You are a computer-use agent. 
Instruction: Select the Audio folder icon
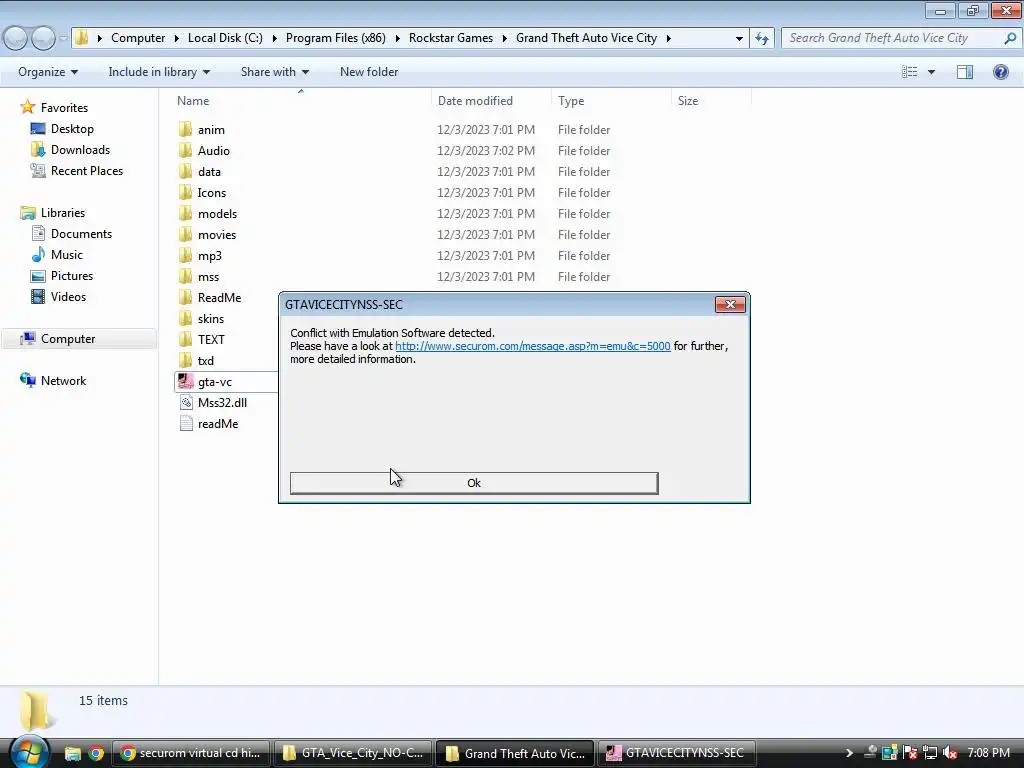coord(185,150)
